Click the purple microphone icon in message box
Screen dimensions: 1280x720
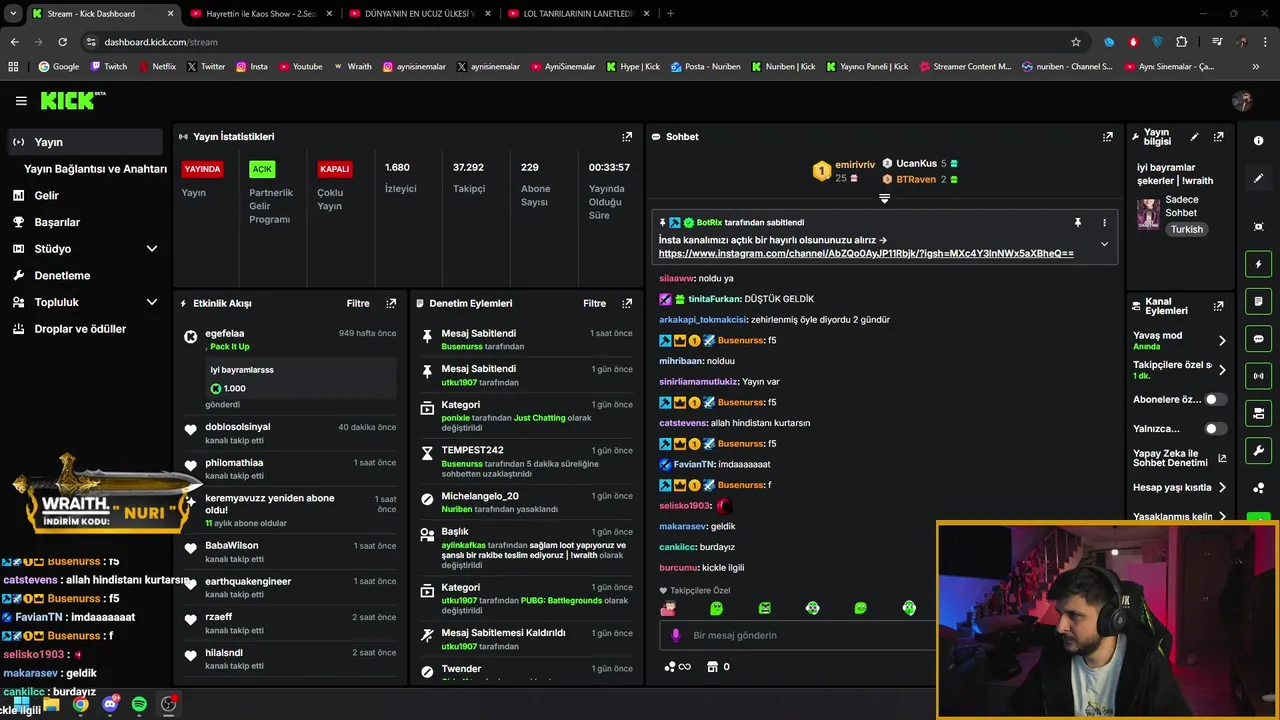676,635
